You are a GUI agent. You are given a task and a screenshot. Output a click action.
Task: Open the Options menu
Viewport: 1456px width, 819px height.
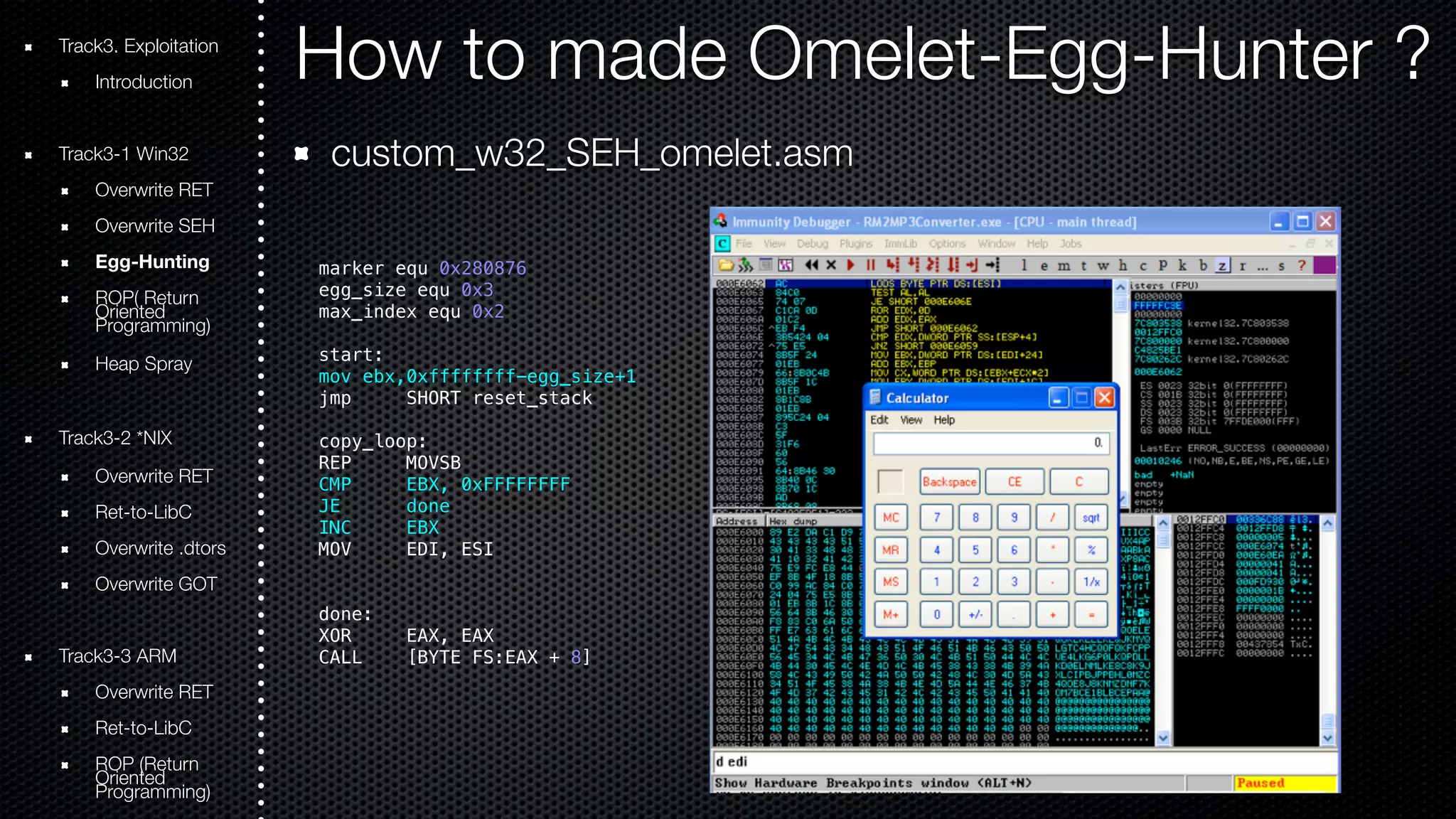(x=948, y=243)
